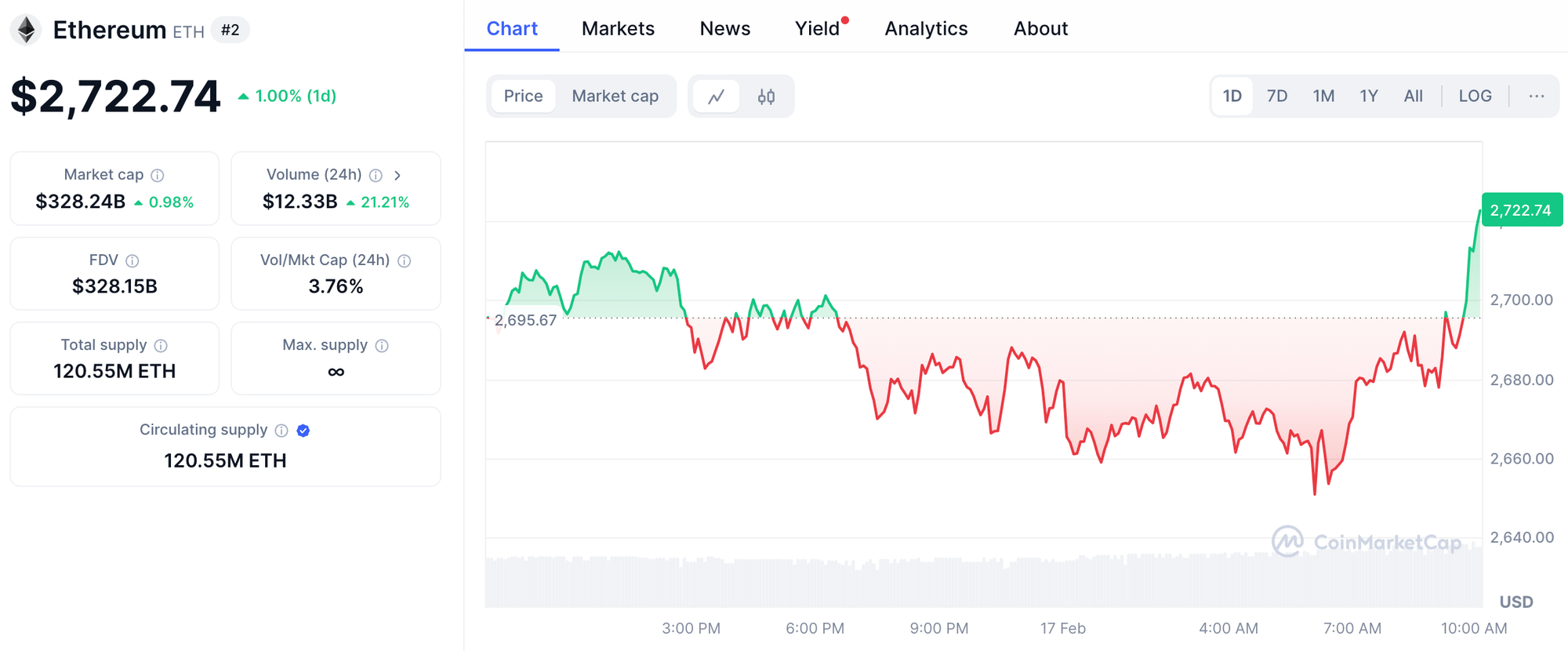
Task: Click the green 2,722.74 price label
Action: [x=1521, y=210]
